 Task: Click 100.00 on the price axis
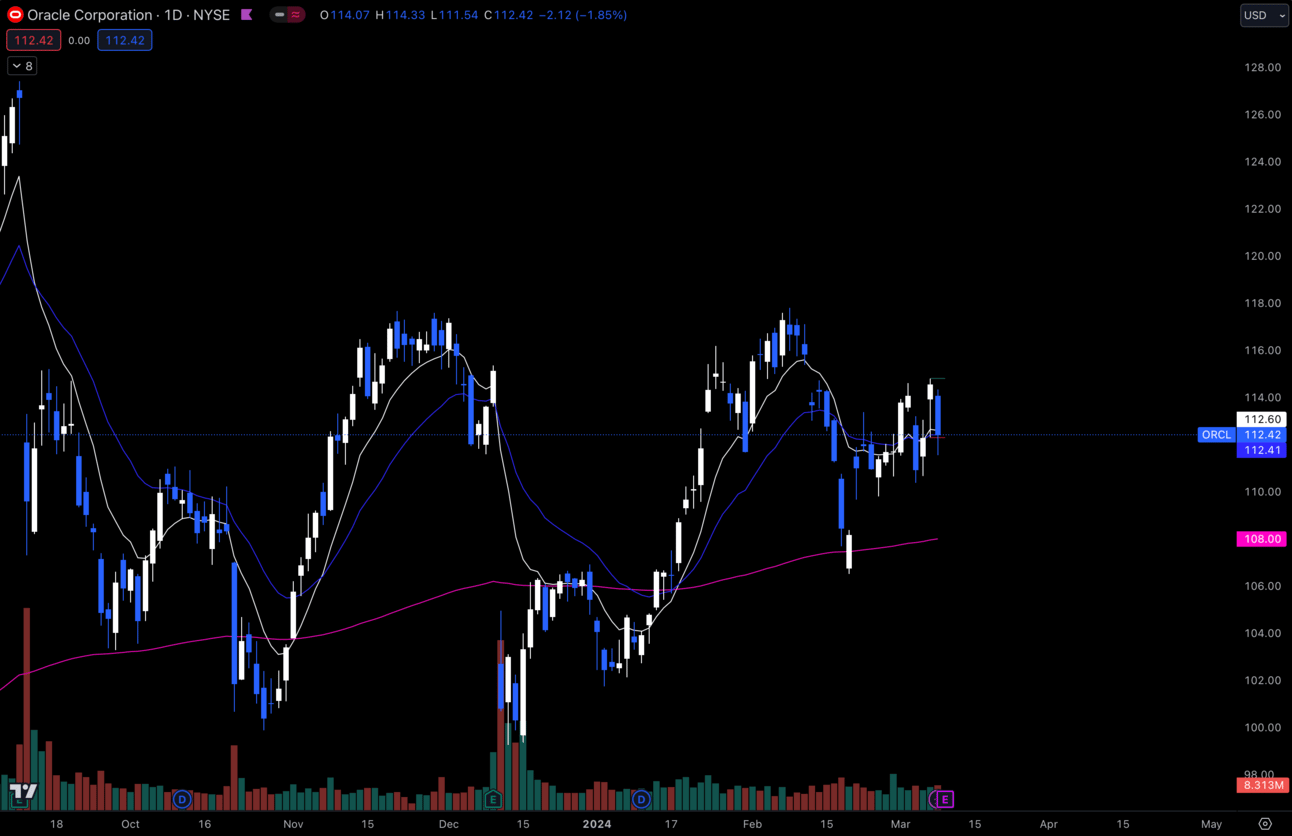pyautogui.click(x=1261, y=727)
